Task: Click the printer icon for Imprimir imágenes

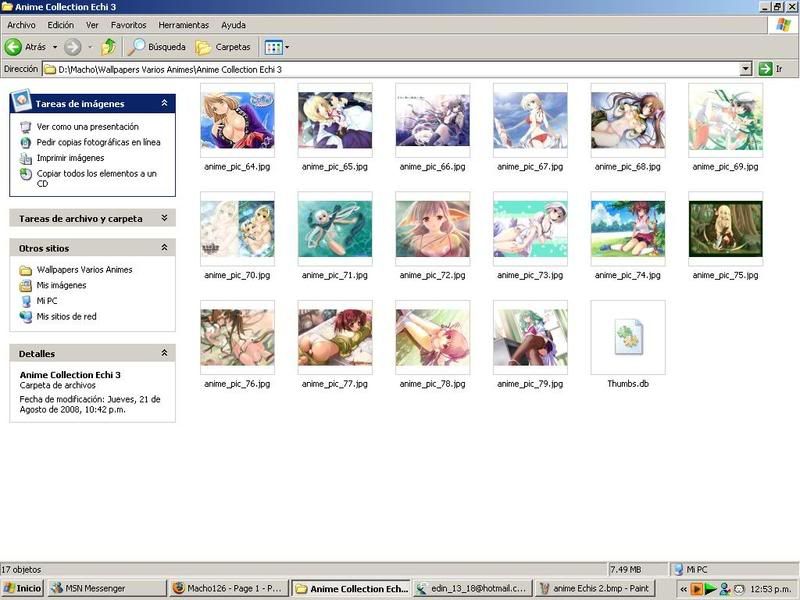Action: [26, 158]
